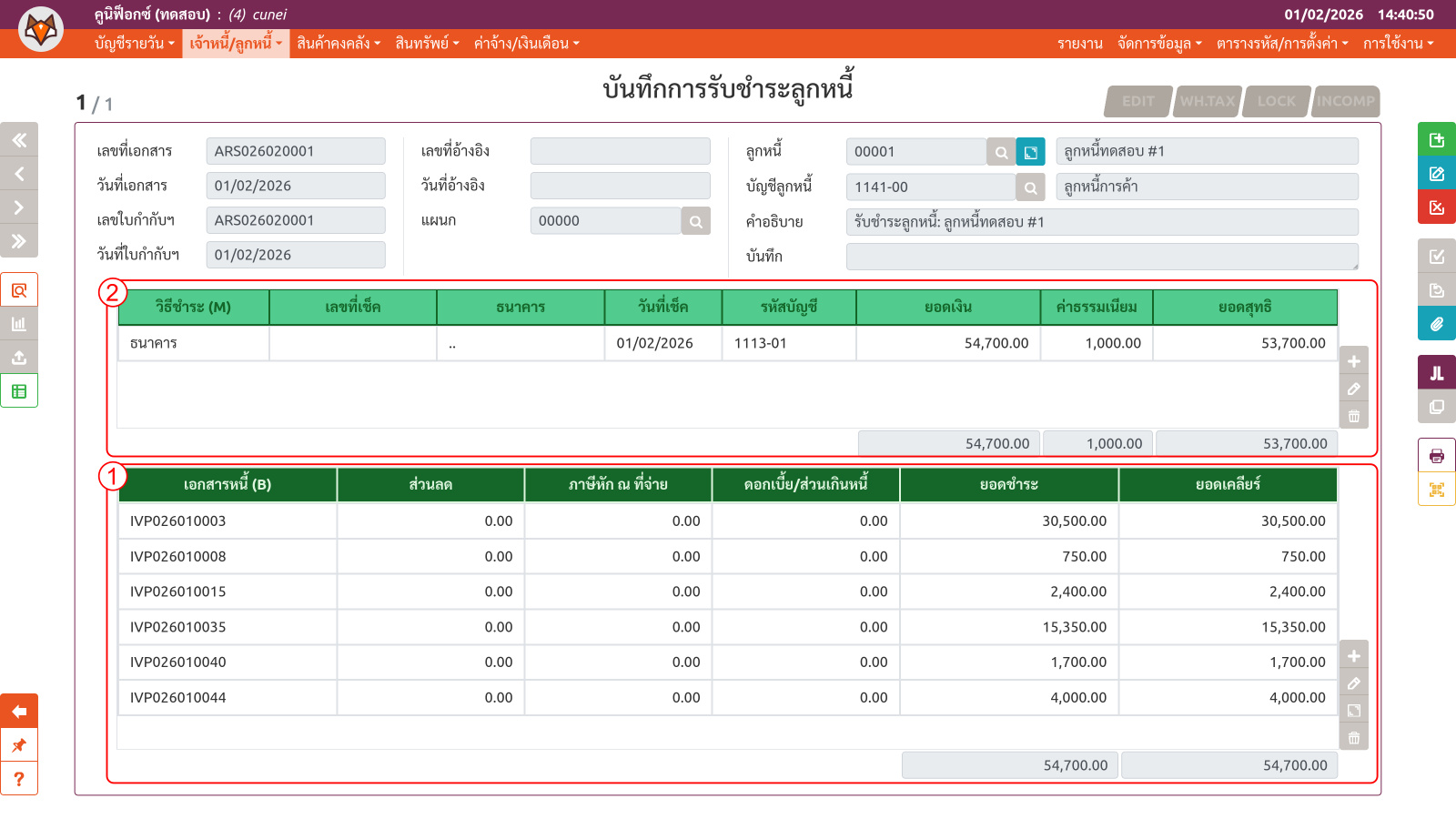Click the บันทึก note input field
The width and height of the screenshot is (1456, 819).
pos(1101,257)
